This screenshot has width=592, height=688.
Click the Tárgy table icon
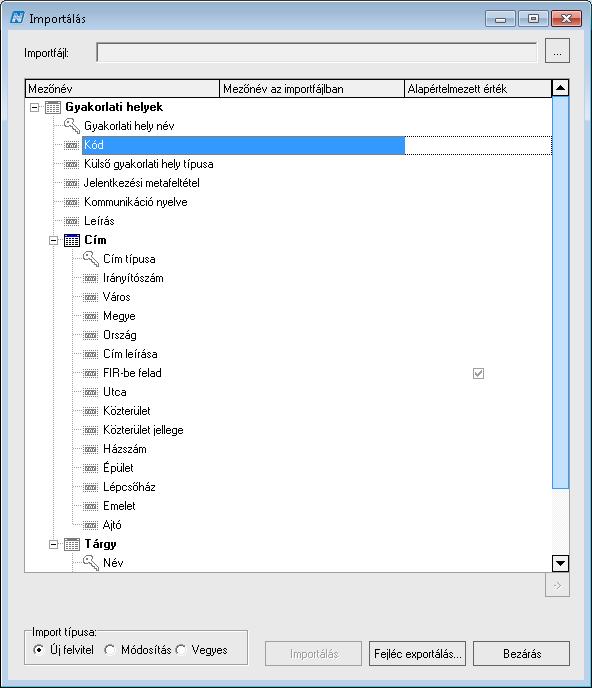click(72, 544)
